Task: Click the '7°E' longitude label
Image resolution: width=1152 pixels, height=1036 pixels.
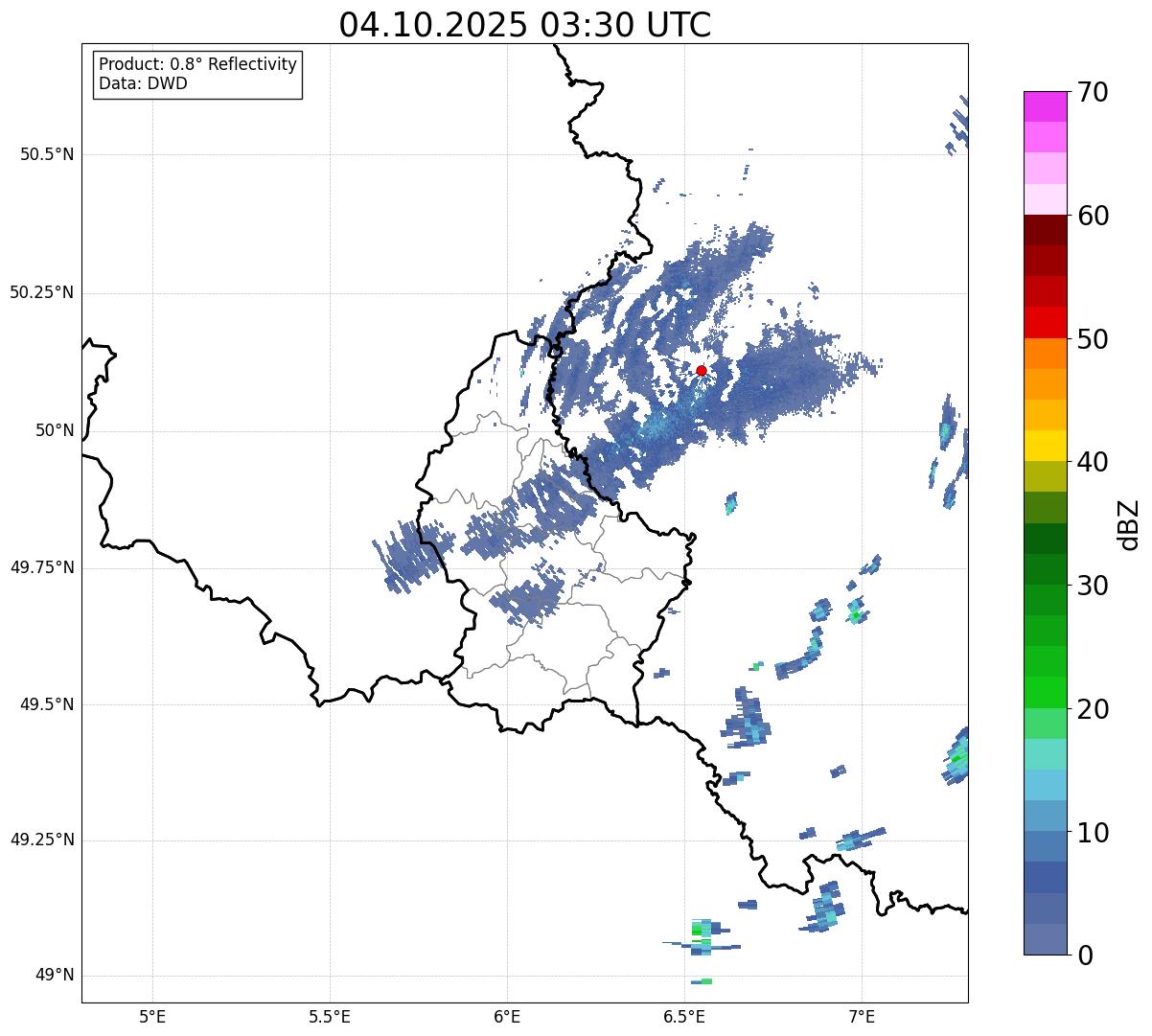Action: [x=862, y=1016]
